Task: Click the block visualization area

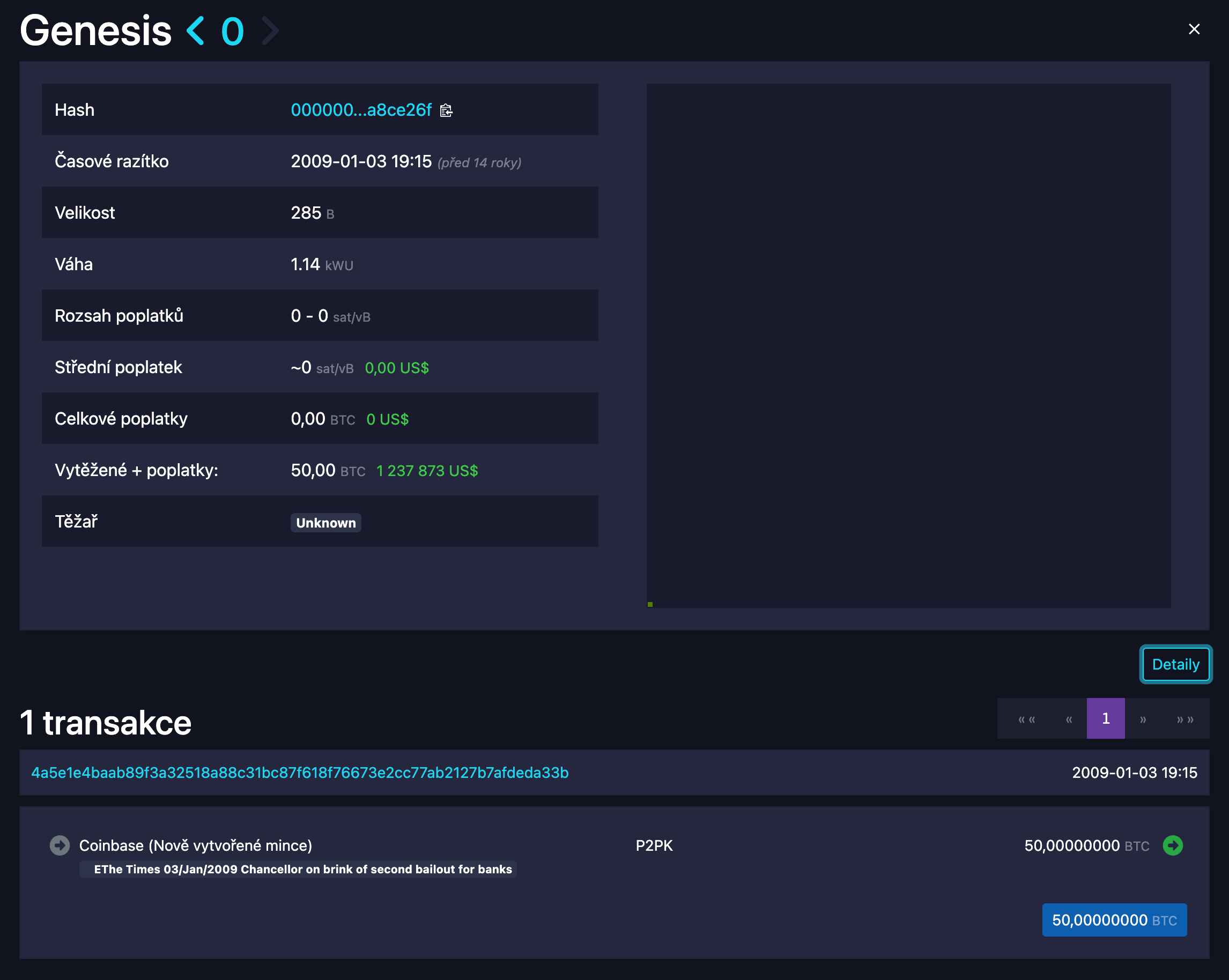Action: pyautogui.click(x=908, y=345)
